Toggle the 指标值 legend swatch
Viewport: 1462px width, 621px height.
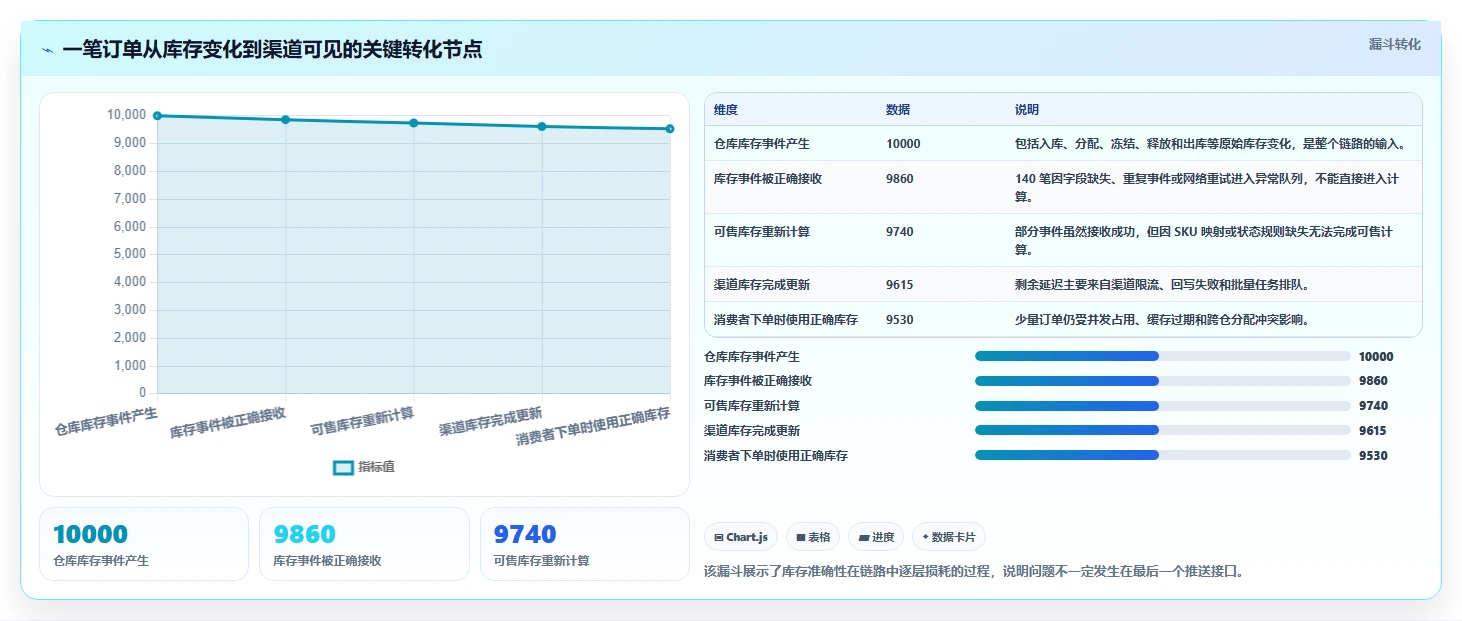(343, 467)
